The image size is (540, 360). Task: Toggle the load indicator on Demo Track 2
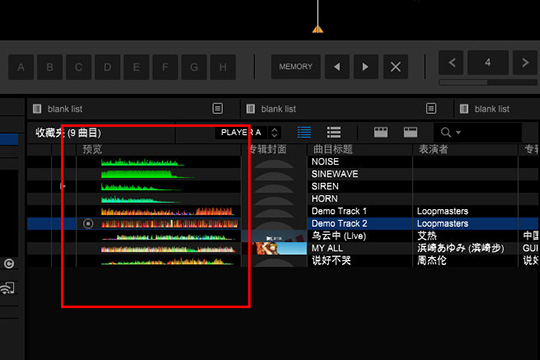pos(88,224)
